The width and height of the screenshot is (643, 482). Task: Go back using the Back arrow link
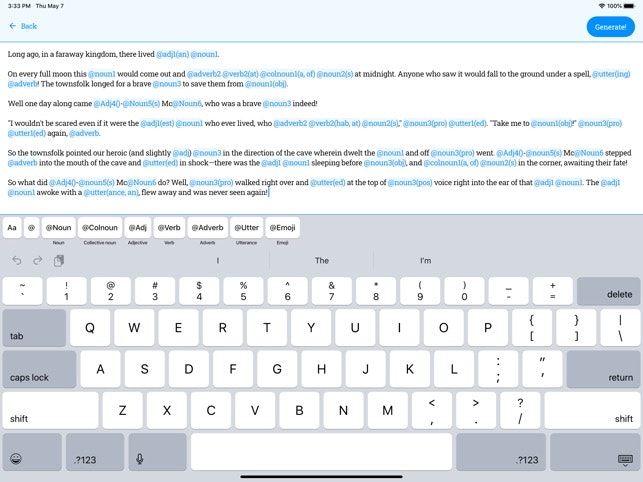click(x=23, y=26)
